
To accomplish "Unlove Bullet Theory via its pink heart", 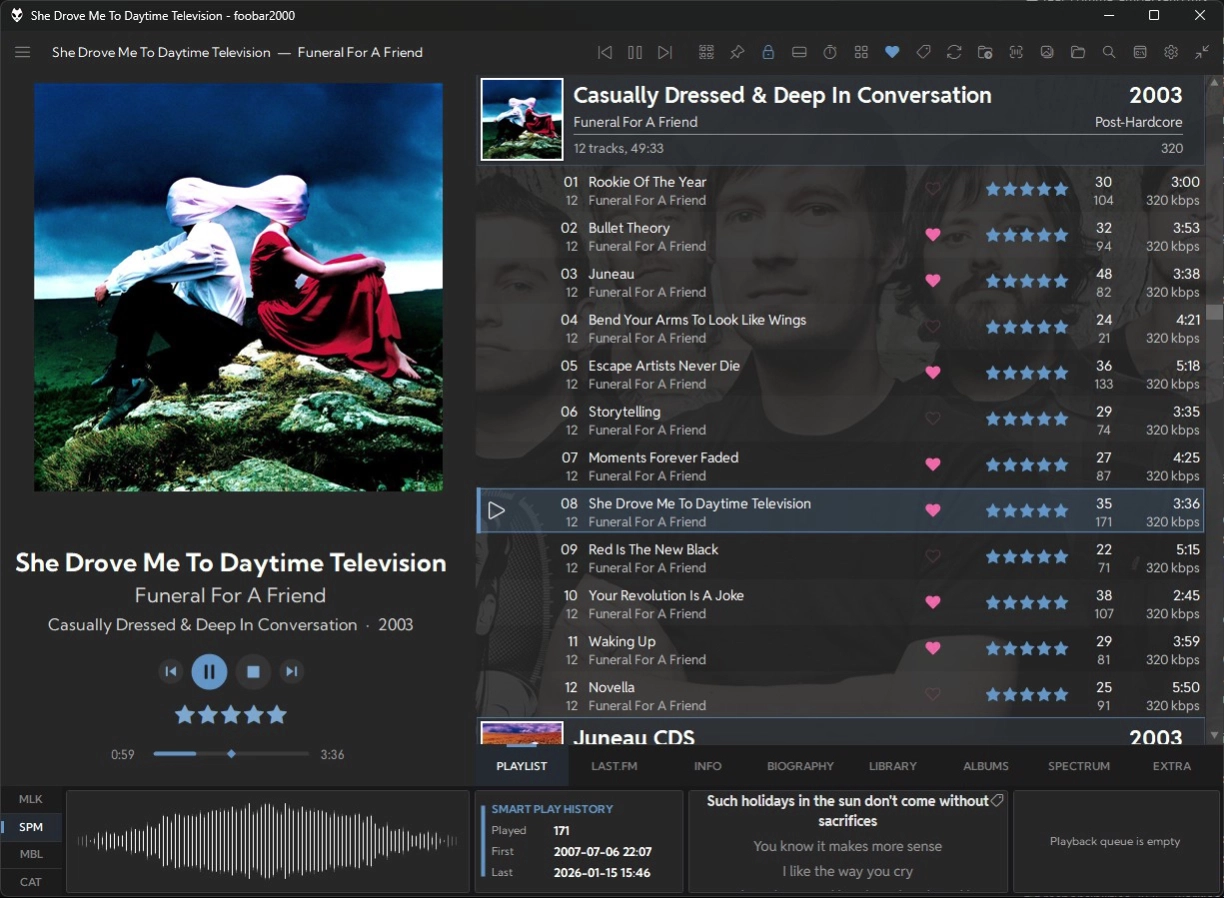I will [933, 235].
